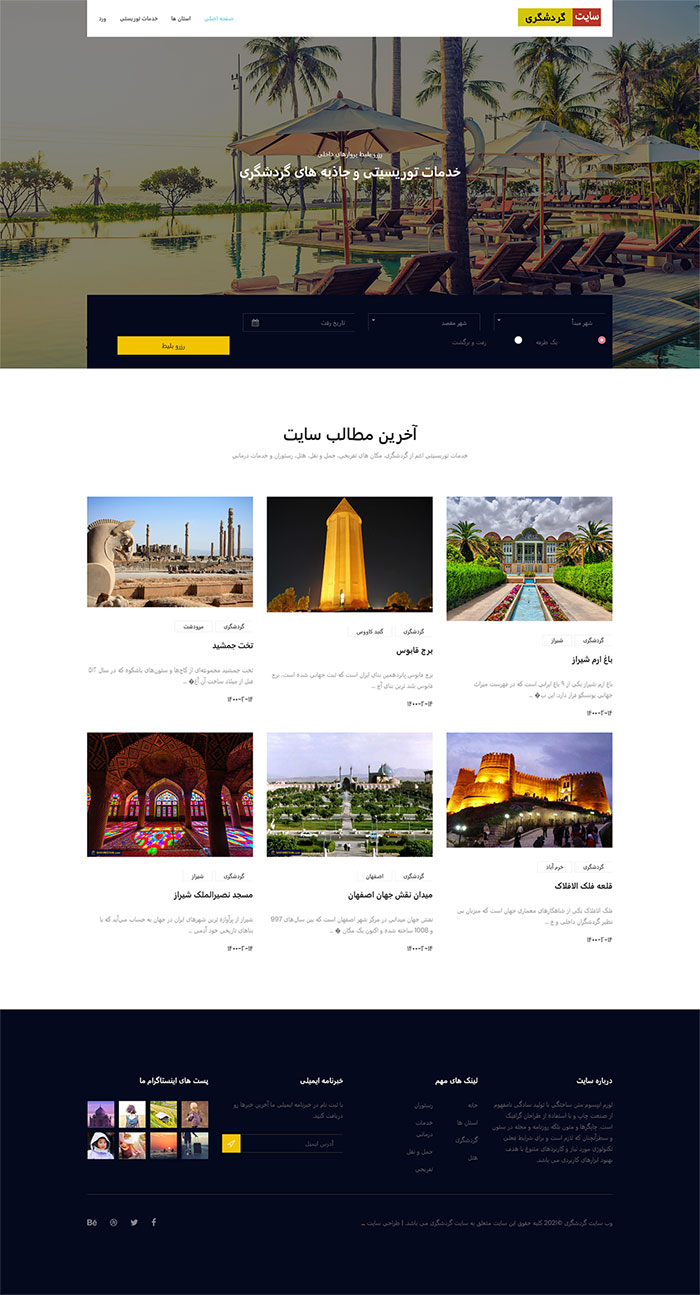Click the سایت گردشگری site logo
Viewport: 700px width, 1295px height.
559,18
